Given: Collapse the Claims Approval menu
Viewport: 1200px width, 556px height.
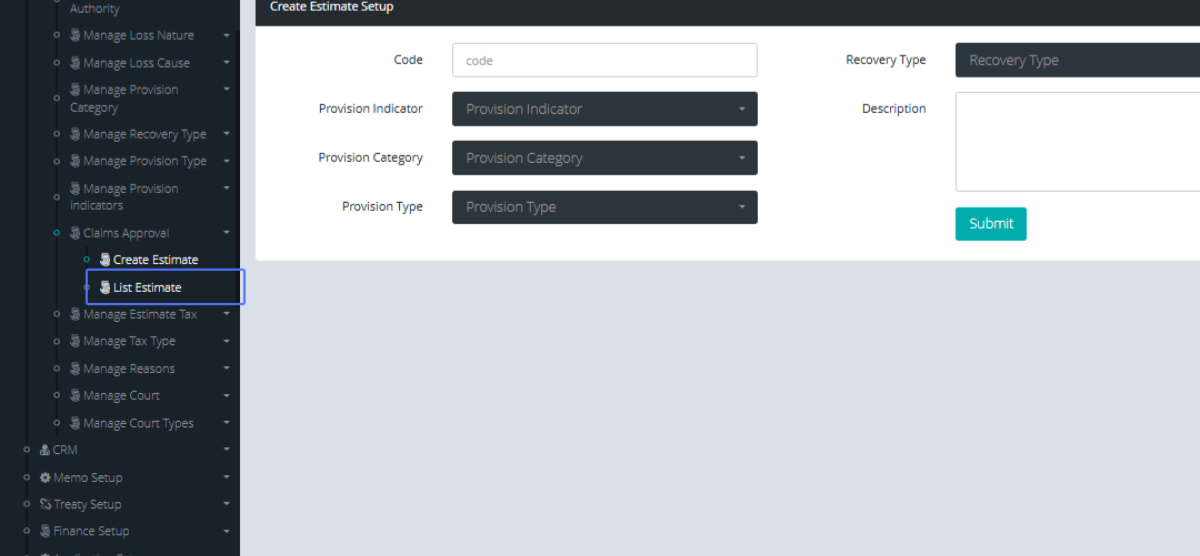Looking at the screenshot, I should click(x=227, y=233).
